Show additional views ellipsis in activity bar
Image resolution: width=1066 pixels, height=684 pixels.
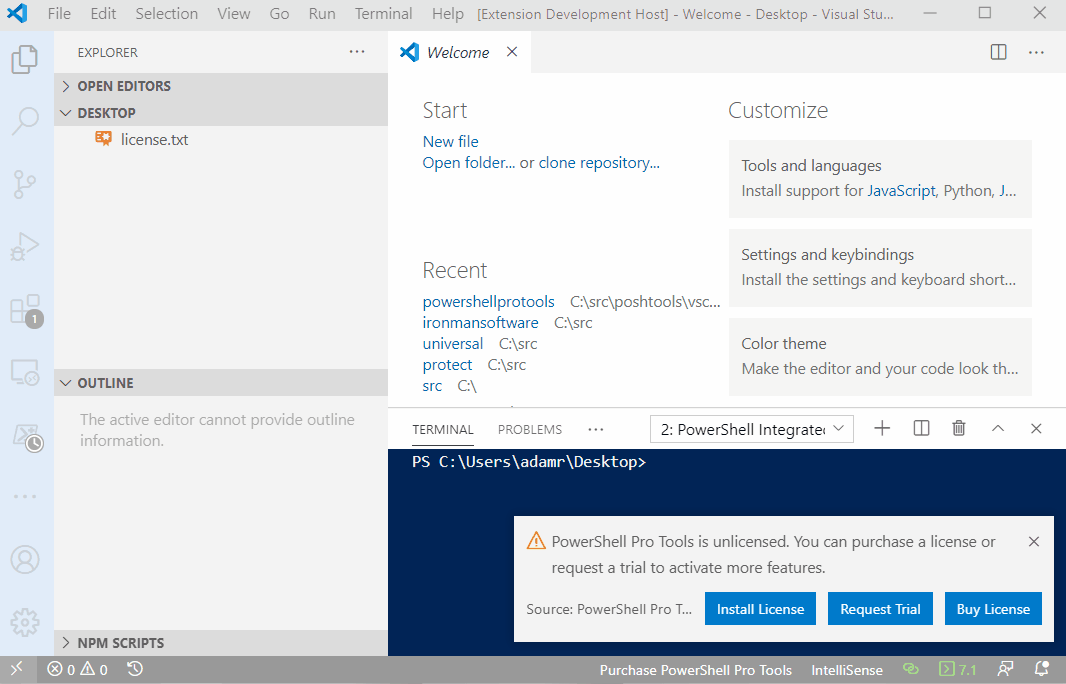pos(25,496)
